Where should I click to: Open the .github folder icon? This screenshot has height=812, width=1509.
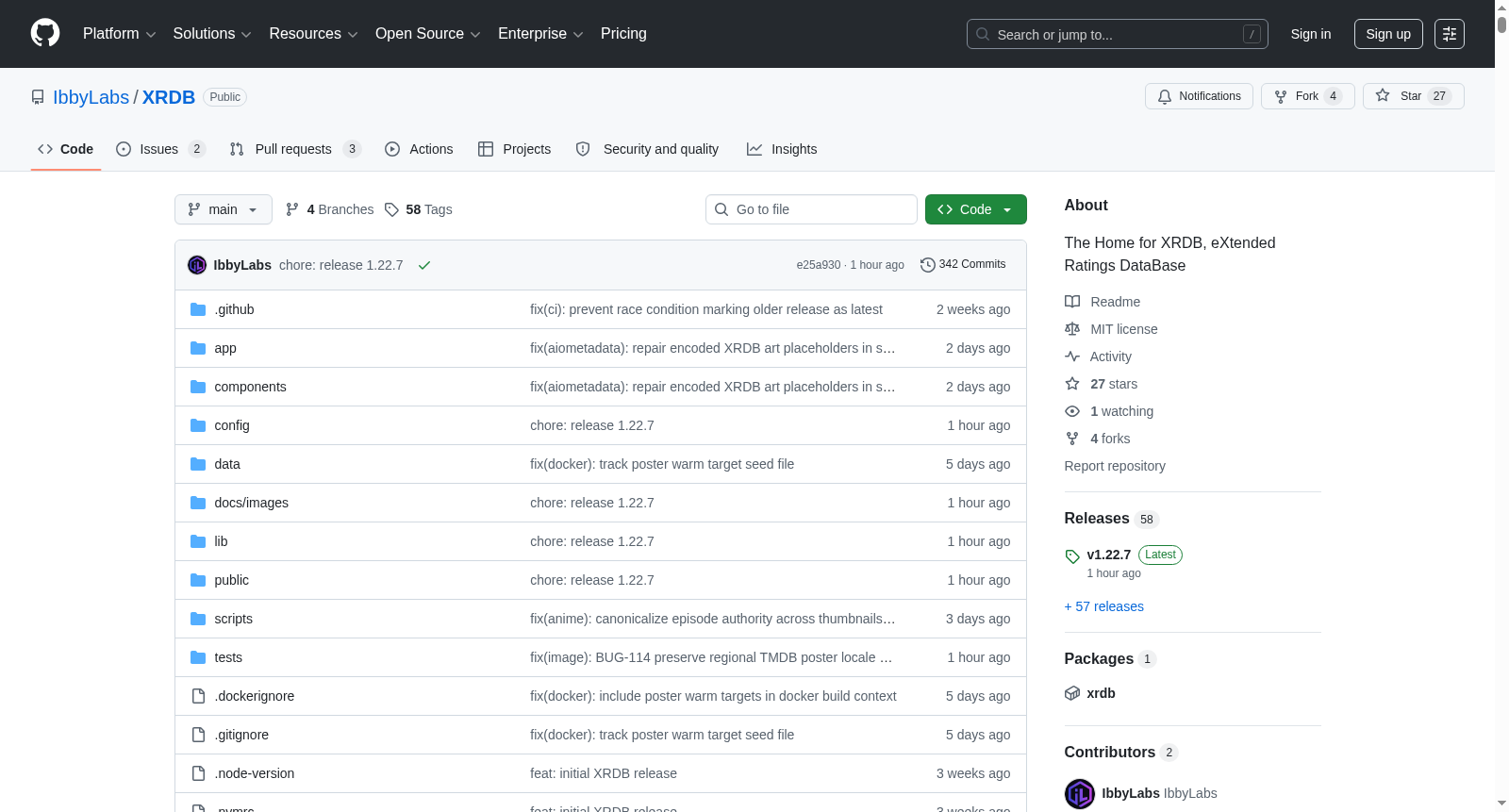[x=198, y=309]
